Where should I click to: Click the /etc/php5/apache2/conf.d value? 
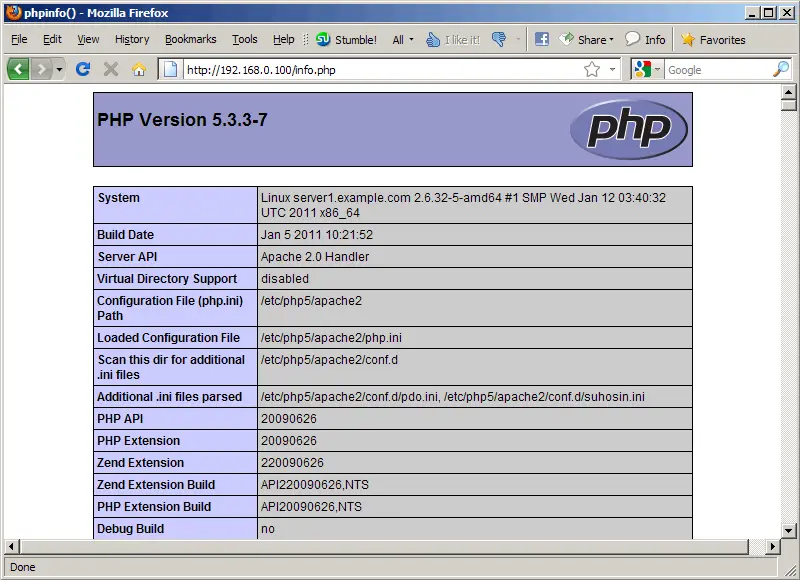click(329, 360)
